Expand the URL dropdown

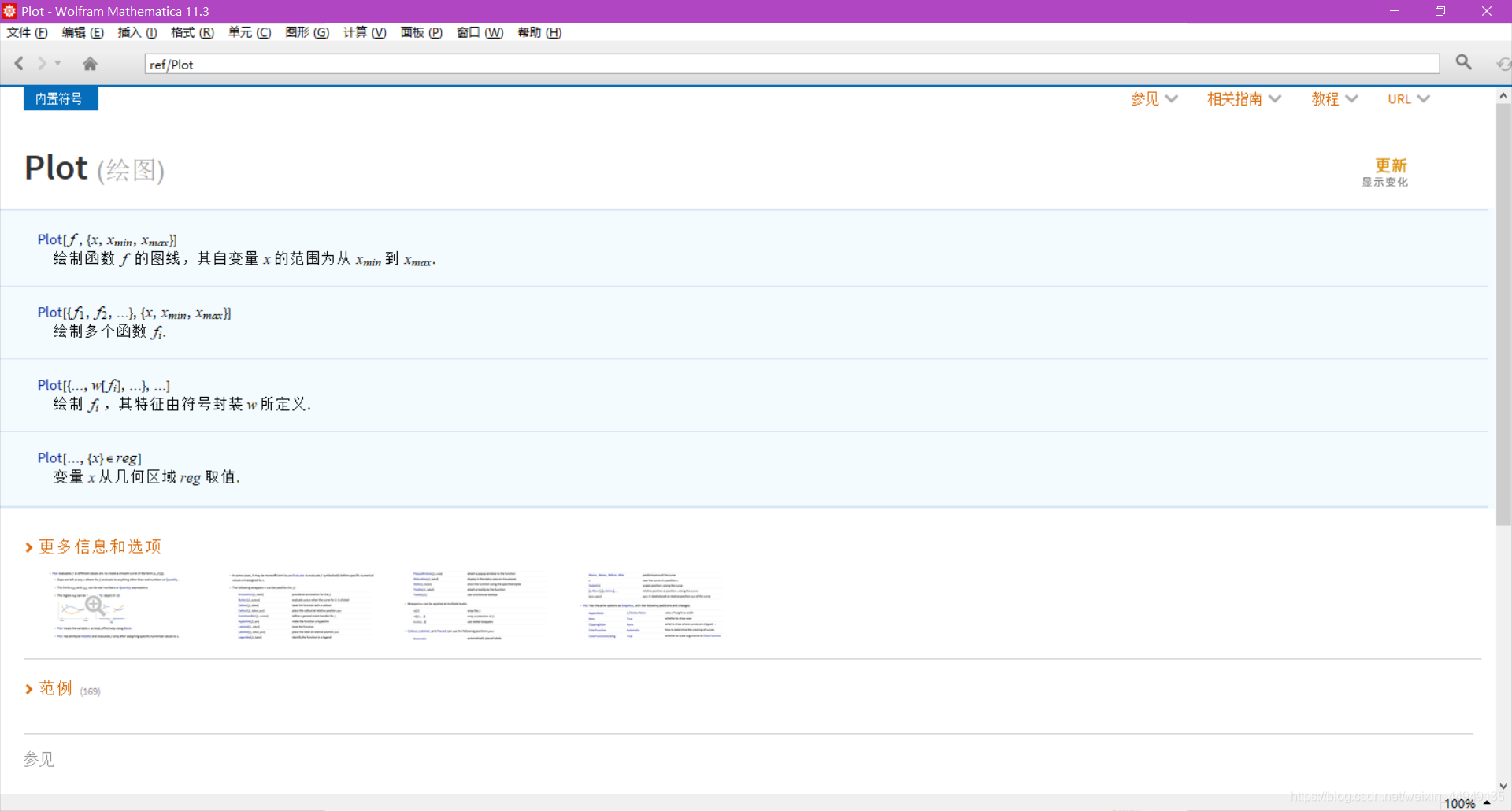tap(1408, 99)
